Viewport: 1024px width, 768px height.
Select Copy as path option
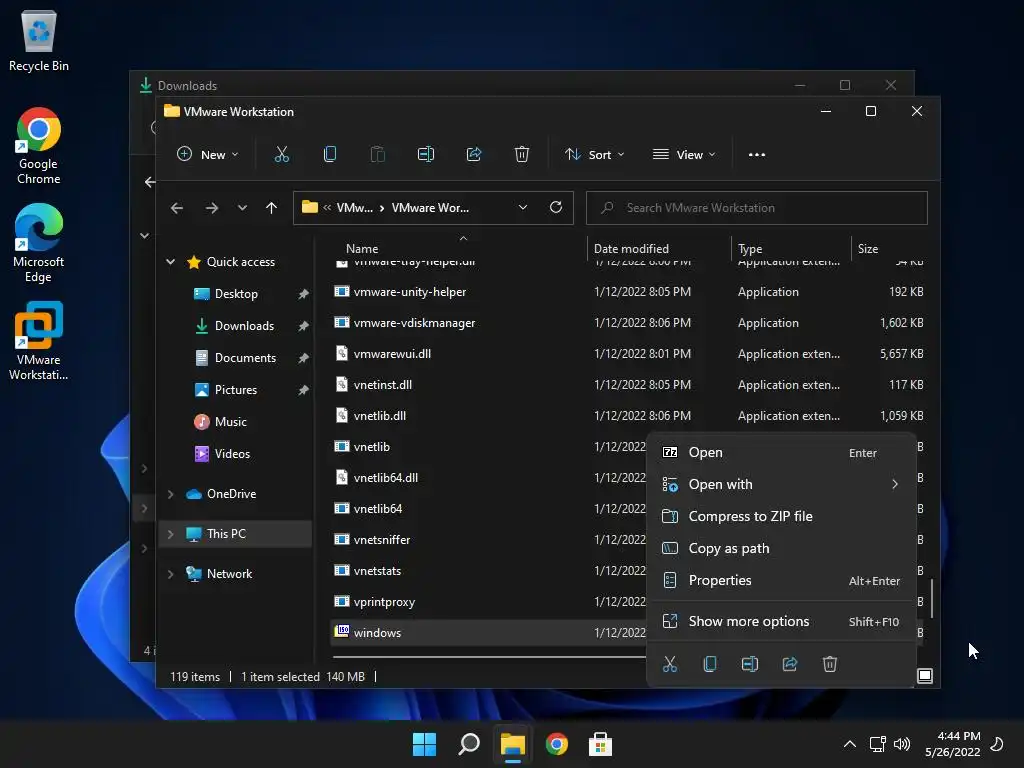point(781,548)
